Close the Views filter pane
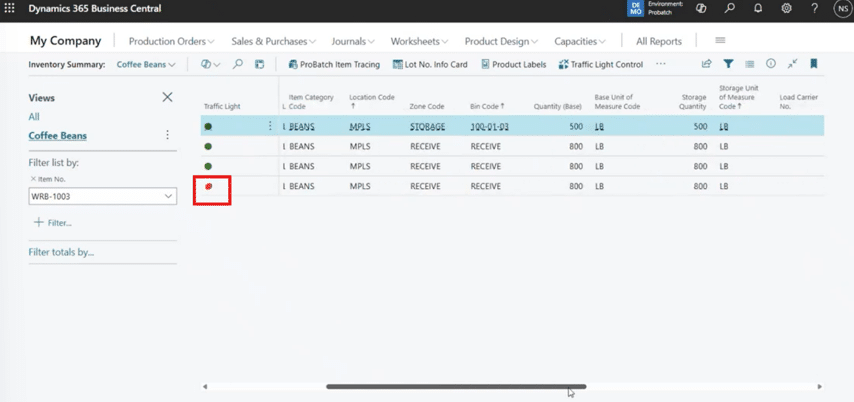The height and width of the screenshot is (402, 854). tap(167, 97)
